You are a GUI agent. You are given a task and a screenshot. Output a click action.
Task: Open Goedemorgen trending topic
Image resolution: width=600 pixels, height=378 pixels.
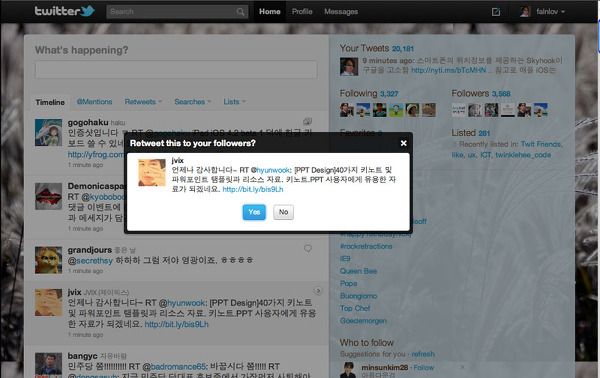coord(363,321)
